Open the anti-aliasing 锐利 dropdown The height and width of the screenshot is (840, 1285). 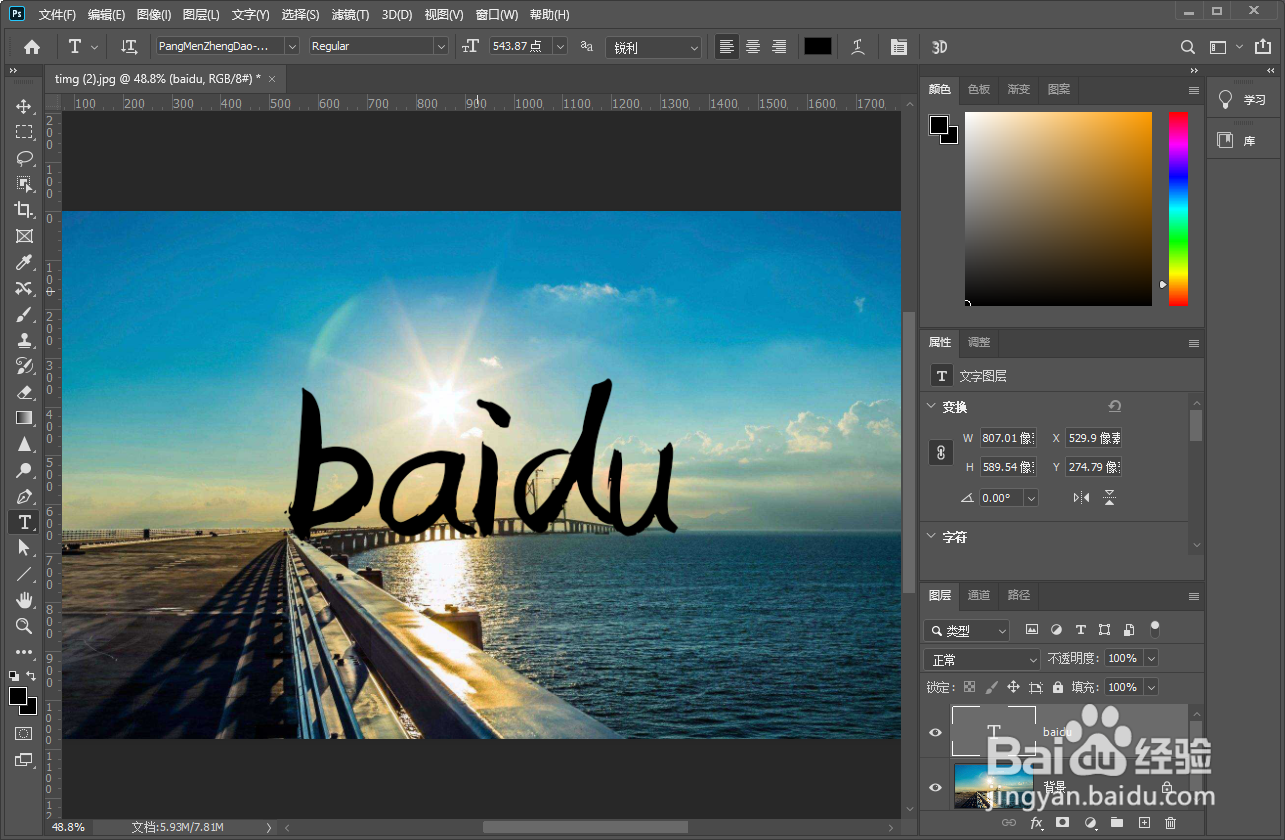[653, 47]
